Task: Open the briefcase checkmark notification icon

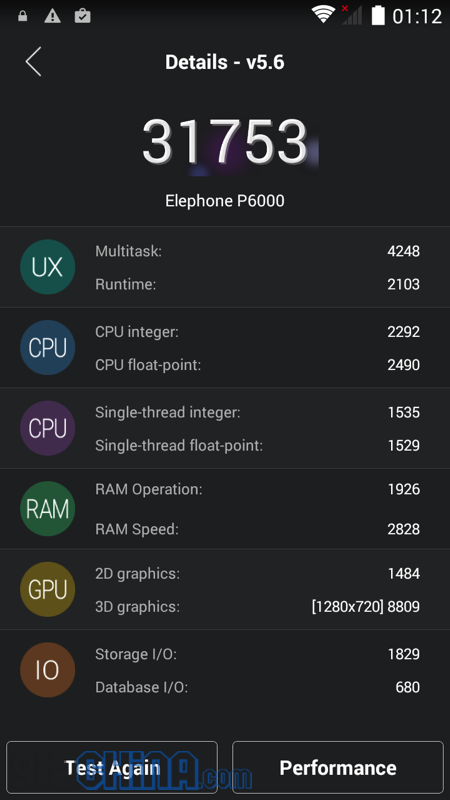Action: 83,16
